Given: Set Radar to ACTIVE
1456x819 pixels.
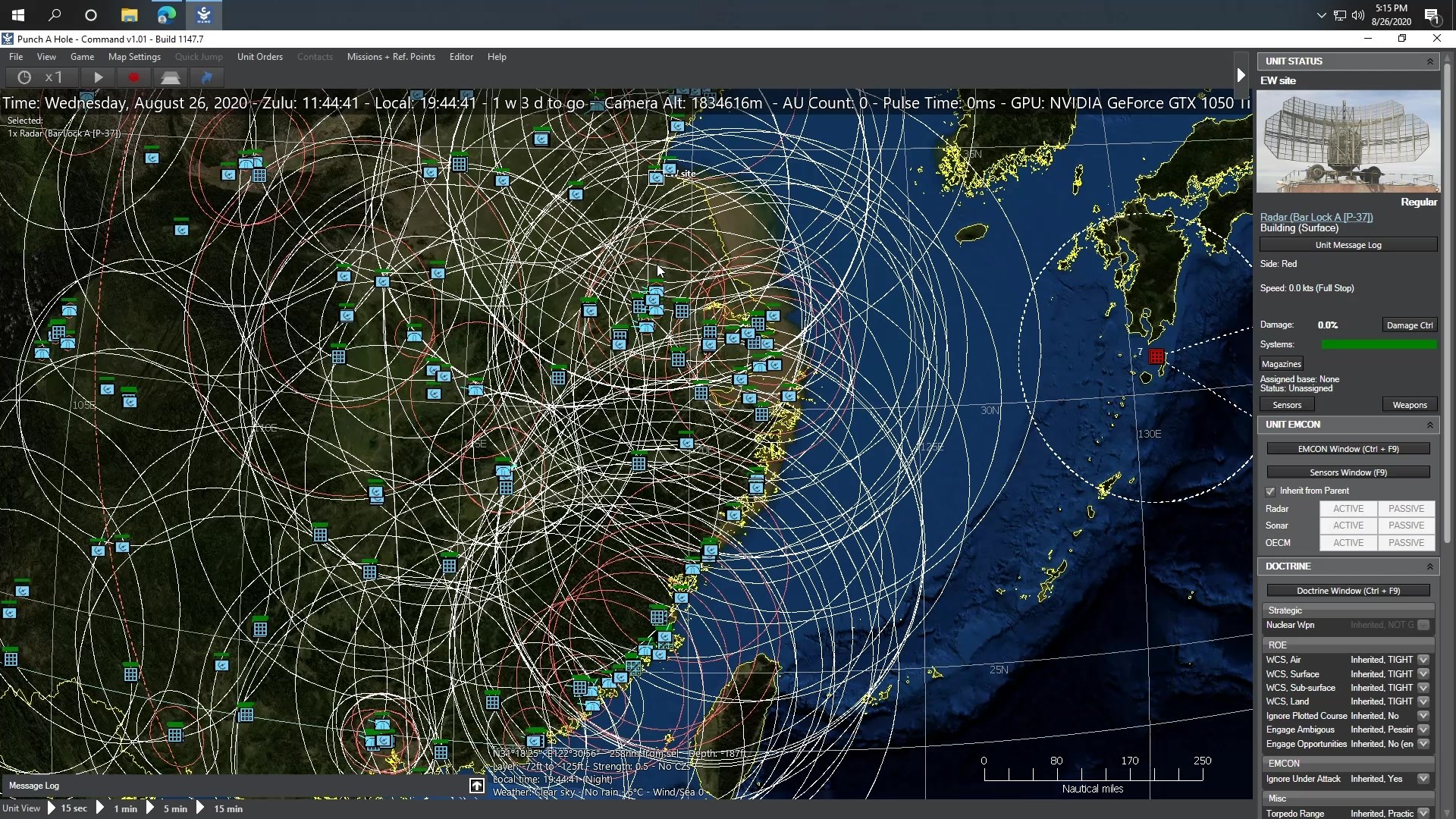Looking at the screenshot, I should tap(1348, 509).
